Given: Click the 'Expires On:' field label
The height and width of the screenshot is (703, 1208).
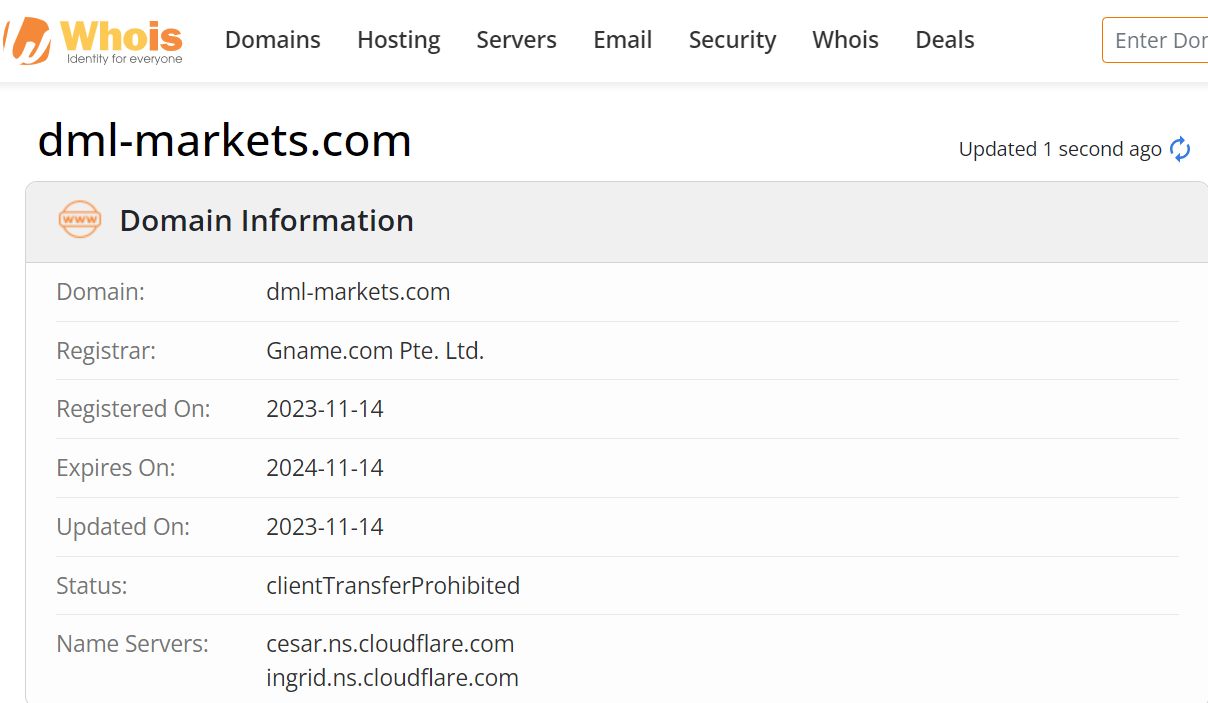Looking at the screenshot, I should pos(116,468).
